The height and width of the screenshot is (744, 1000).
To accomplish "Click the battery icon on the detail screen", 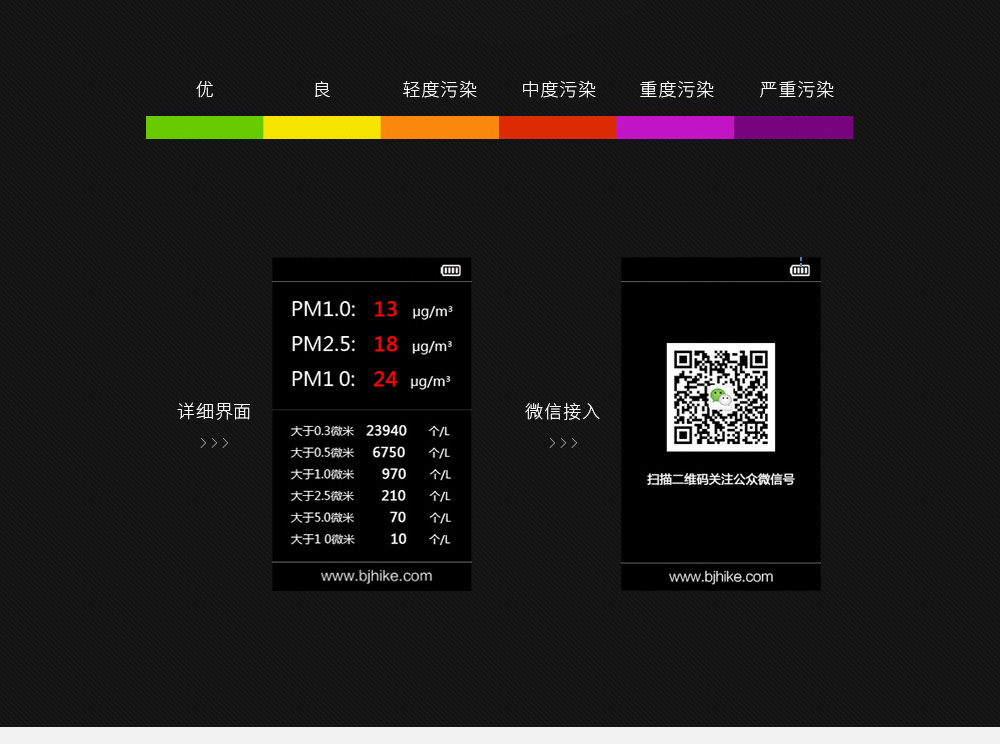I will [451, 270].
